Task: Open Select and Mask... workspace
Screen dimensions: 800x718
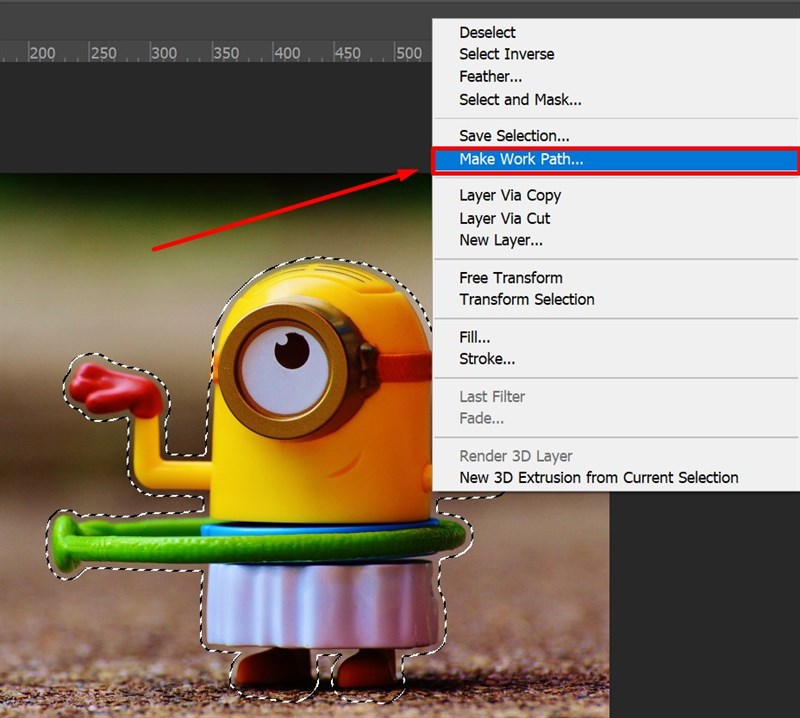Action: click(520, 99)
